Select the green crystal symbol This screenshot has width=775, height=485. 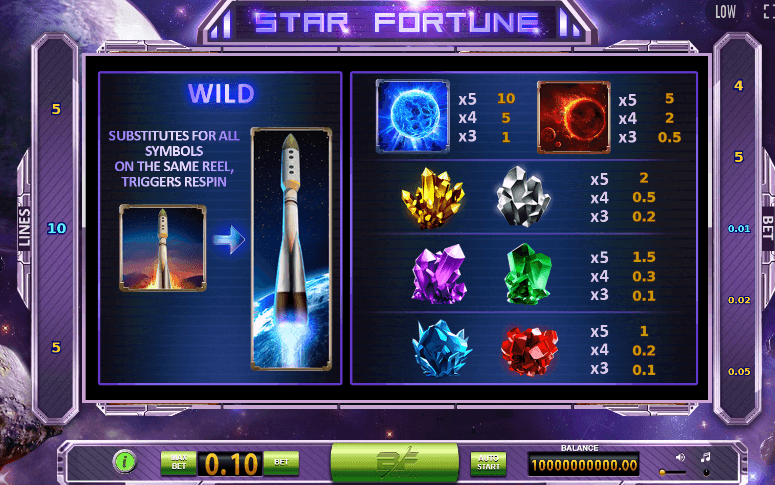[528, 273]
